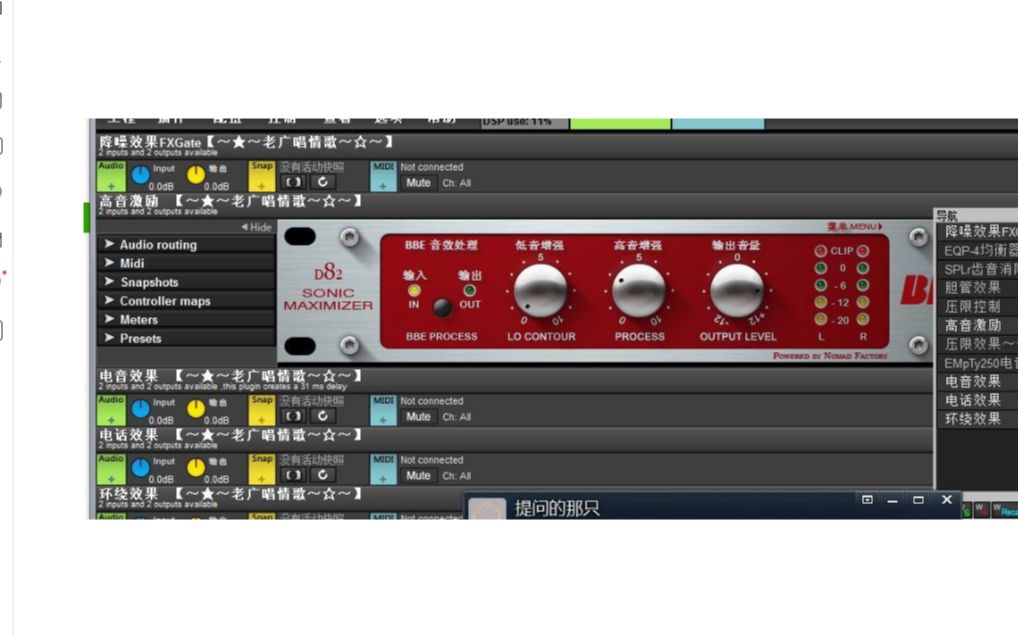Viewport: 1018px width, 636px height.
Task: Click 没有活动快照 text in the 电音效果 row
Action: click(312, 401)
